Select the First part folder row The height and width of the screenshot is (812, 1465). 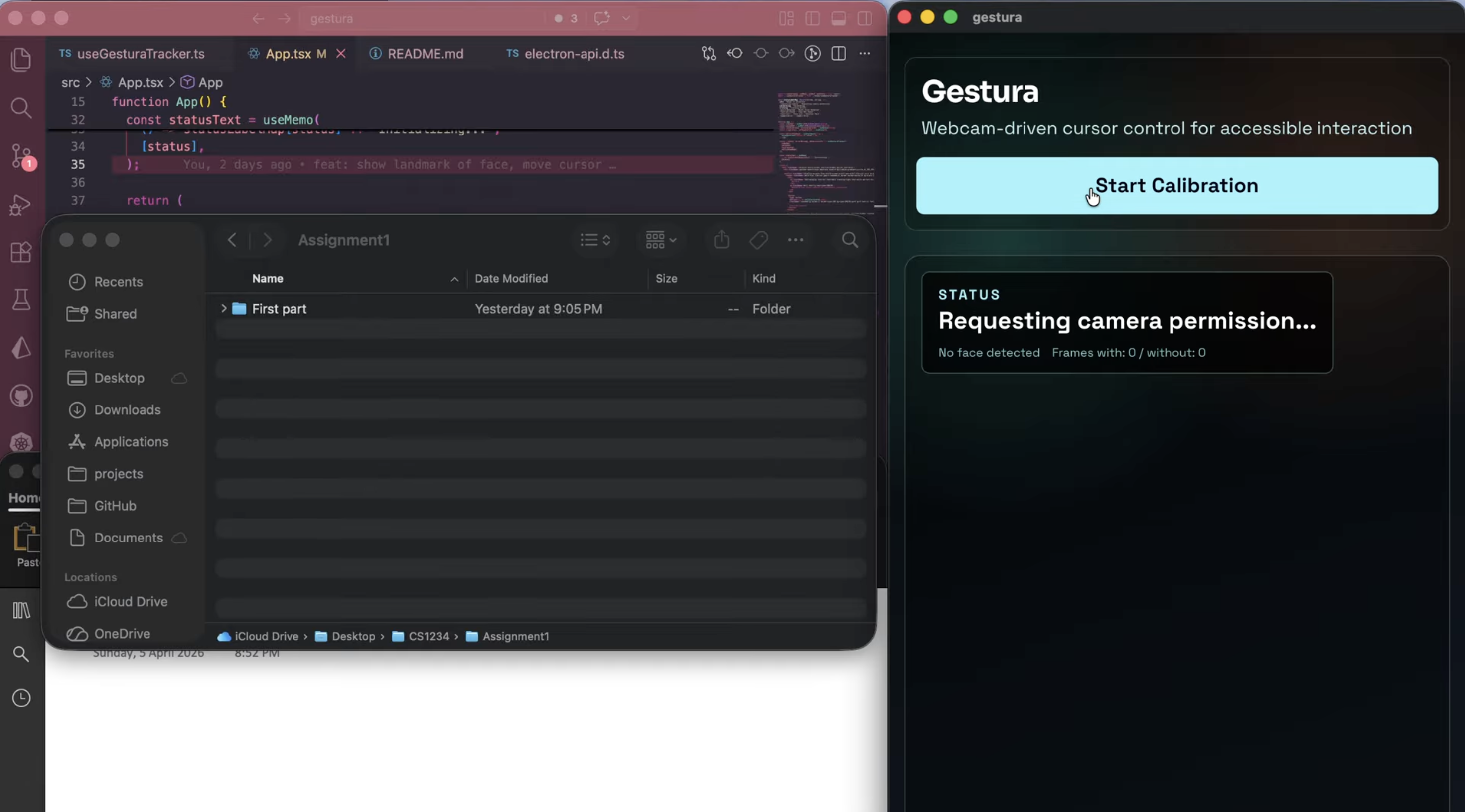point(540,309)
